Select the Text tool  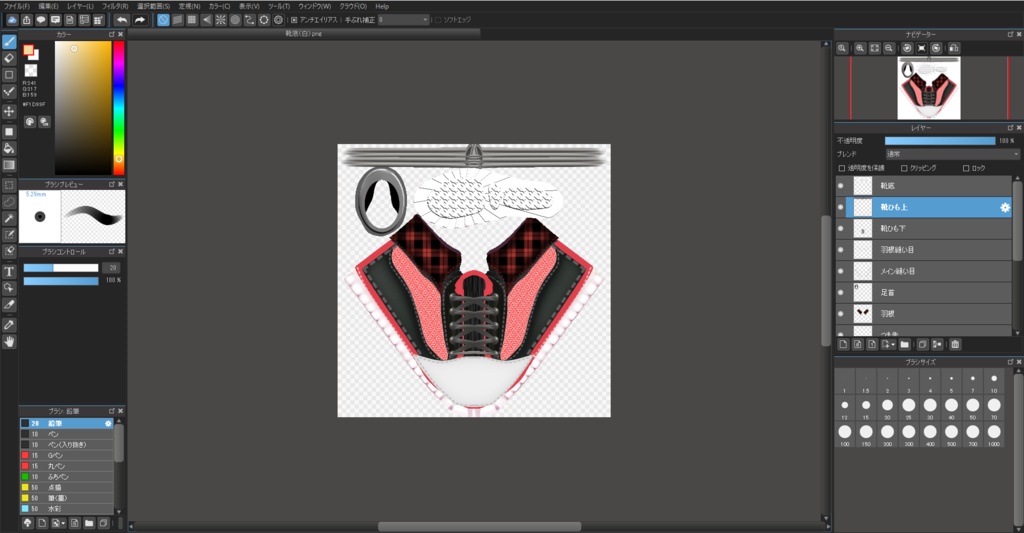(x=9, y=271)
